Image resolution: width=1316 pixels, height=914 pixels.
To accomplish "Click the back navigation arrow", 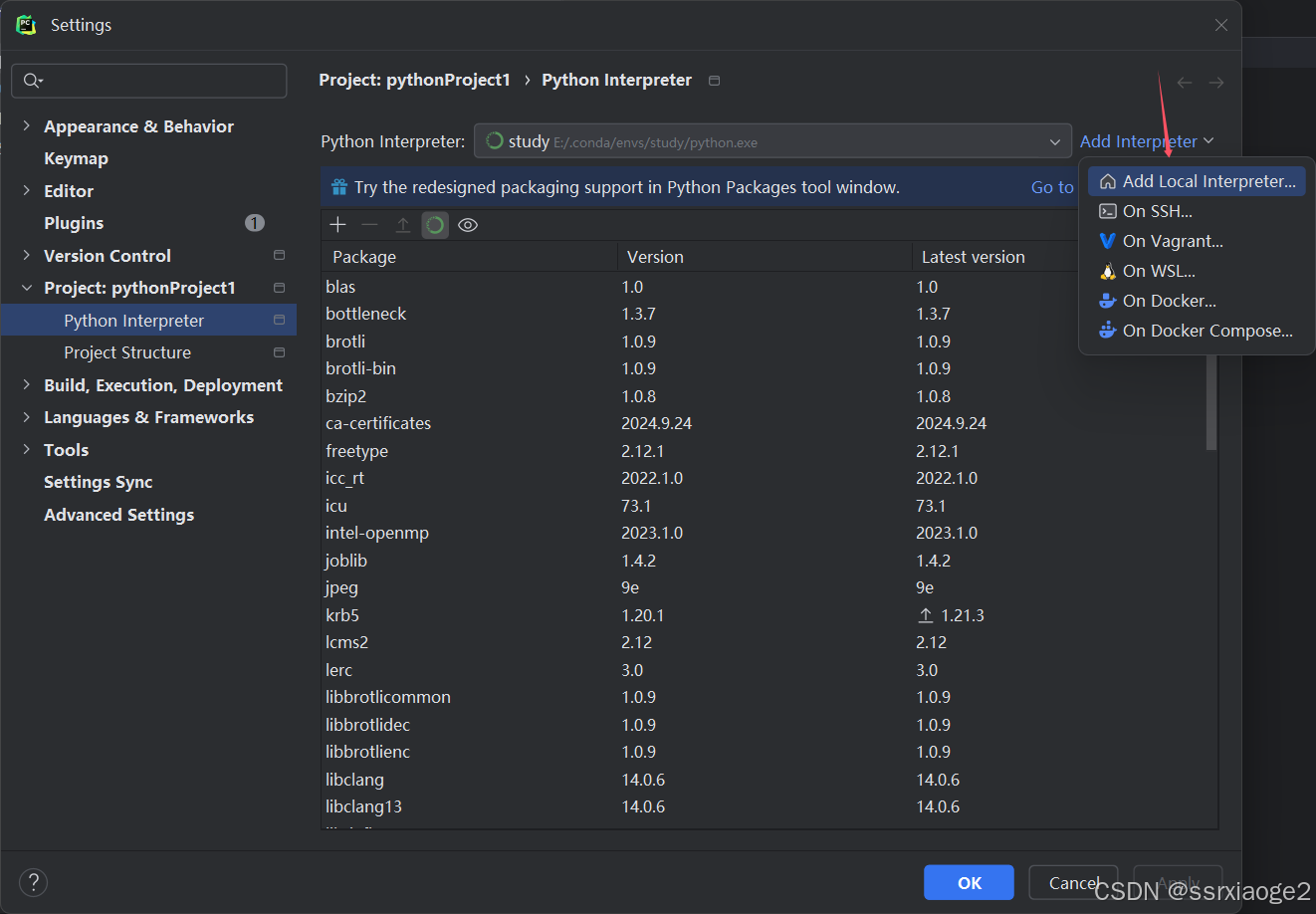I will pyautogui.click(x=1185, y=83).
